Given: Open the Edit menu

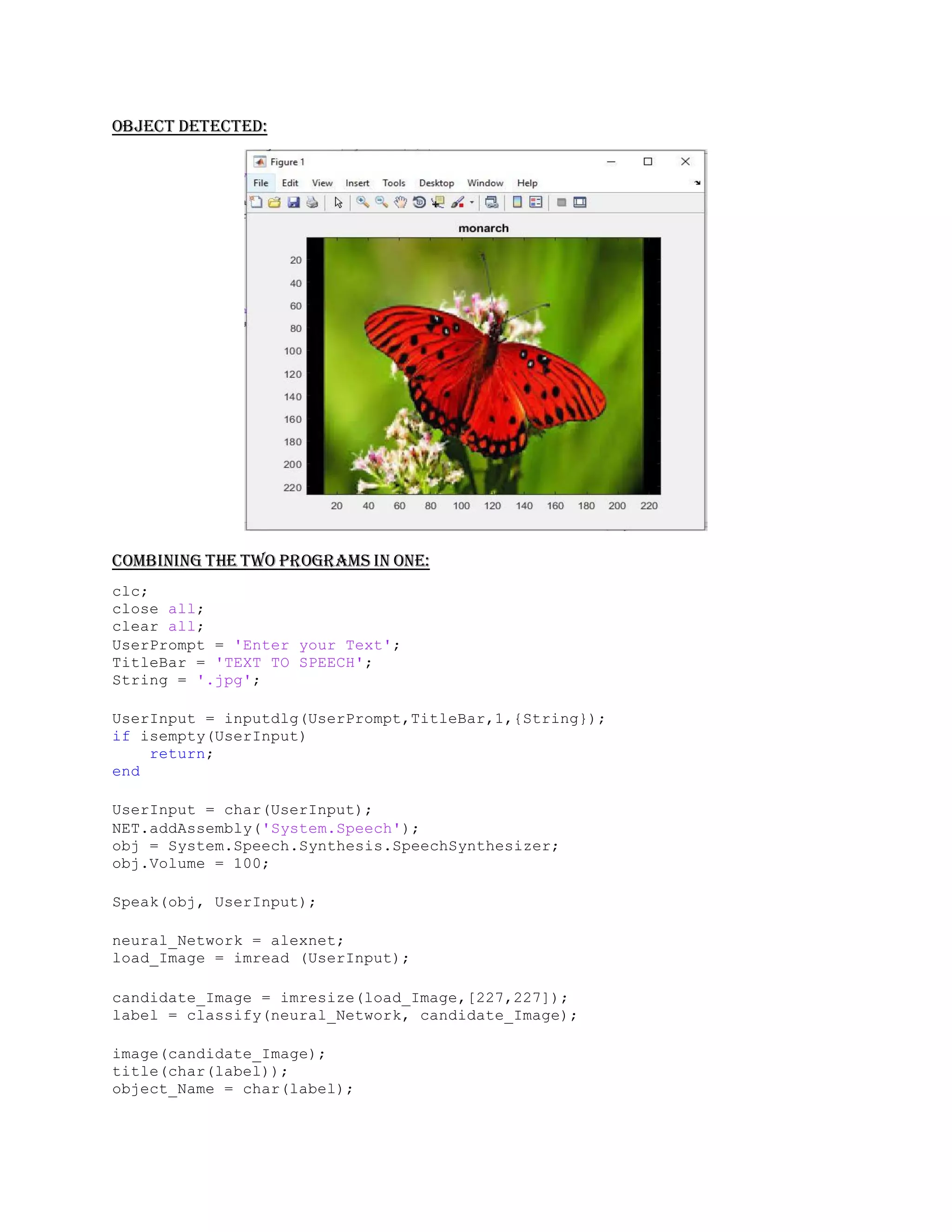Looking at the screenshot, I should 290,183.
